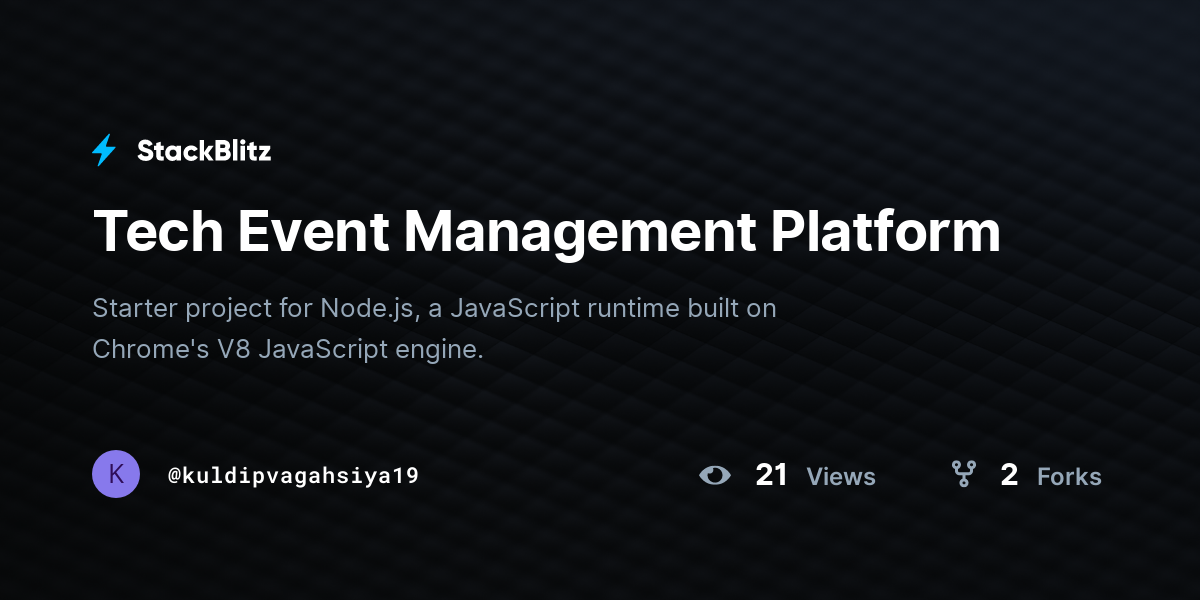Click the number 21 beside the eye
Screen dimensions: 1200x600
point(771,475)
